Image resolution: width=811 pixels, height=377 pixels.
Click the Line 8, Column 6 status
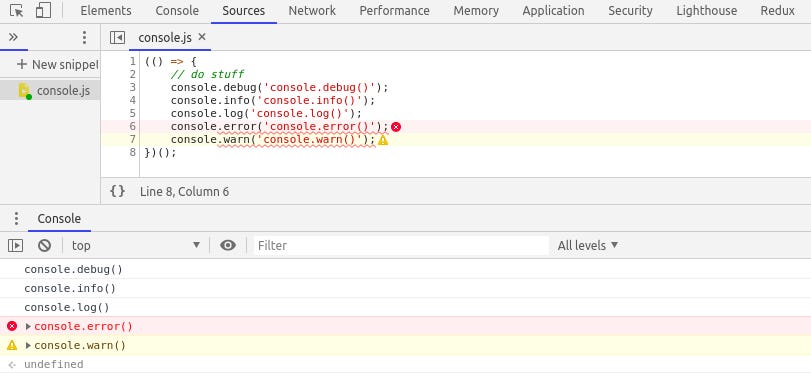tap(184, 192)
